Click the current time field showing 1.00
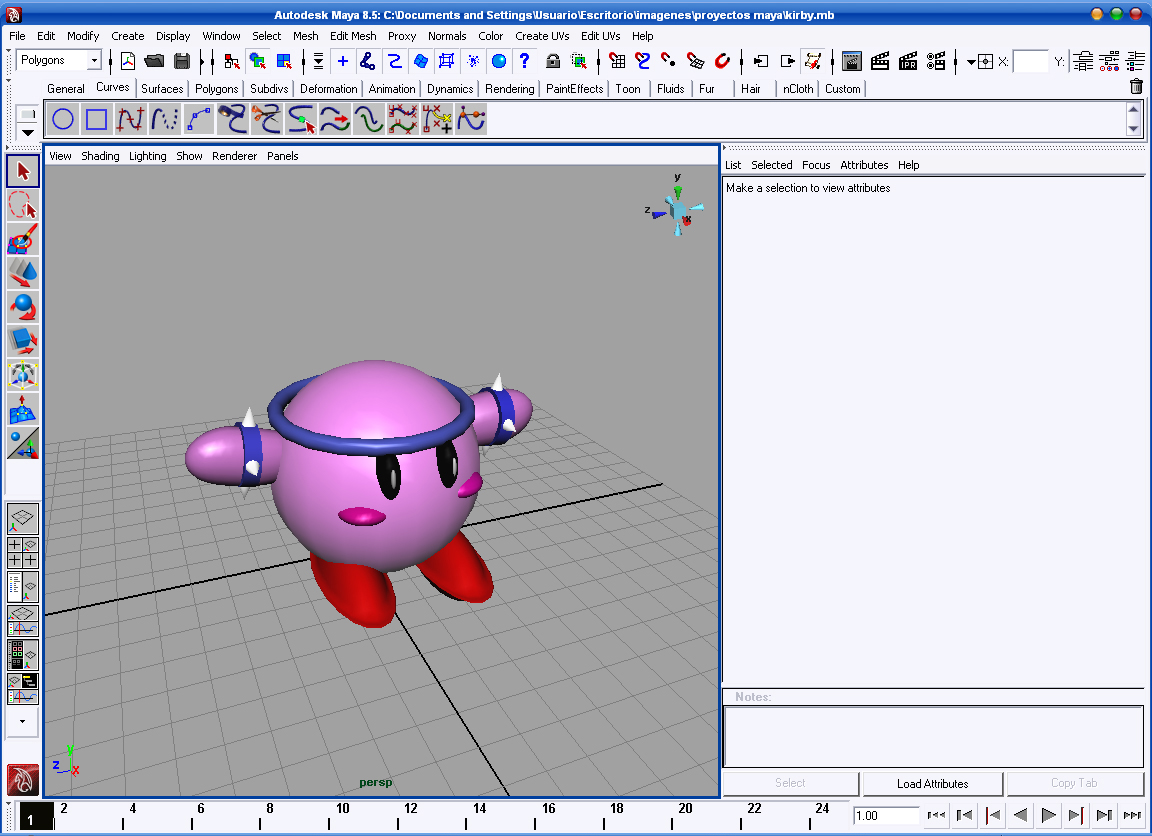The width and height of the screenshot is (1152, 836). (x=886, y=815)
